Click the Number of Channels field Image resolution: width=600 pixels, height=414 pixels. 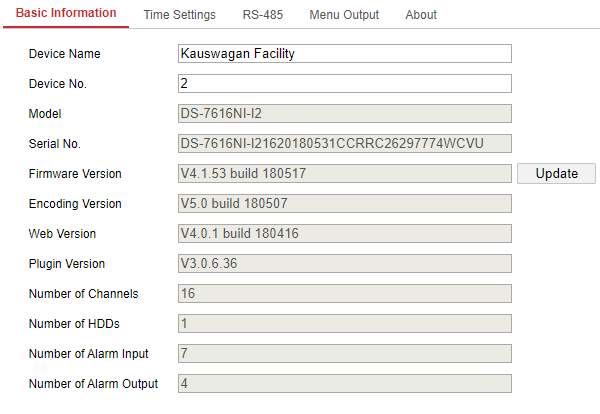[x=344, y=294]
